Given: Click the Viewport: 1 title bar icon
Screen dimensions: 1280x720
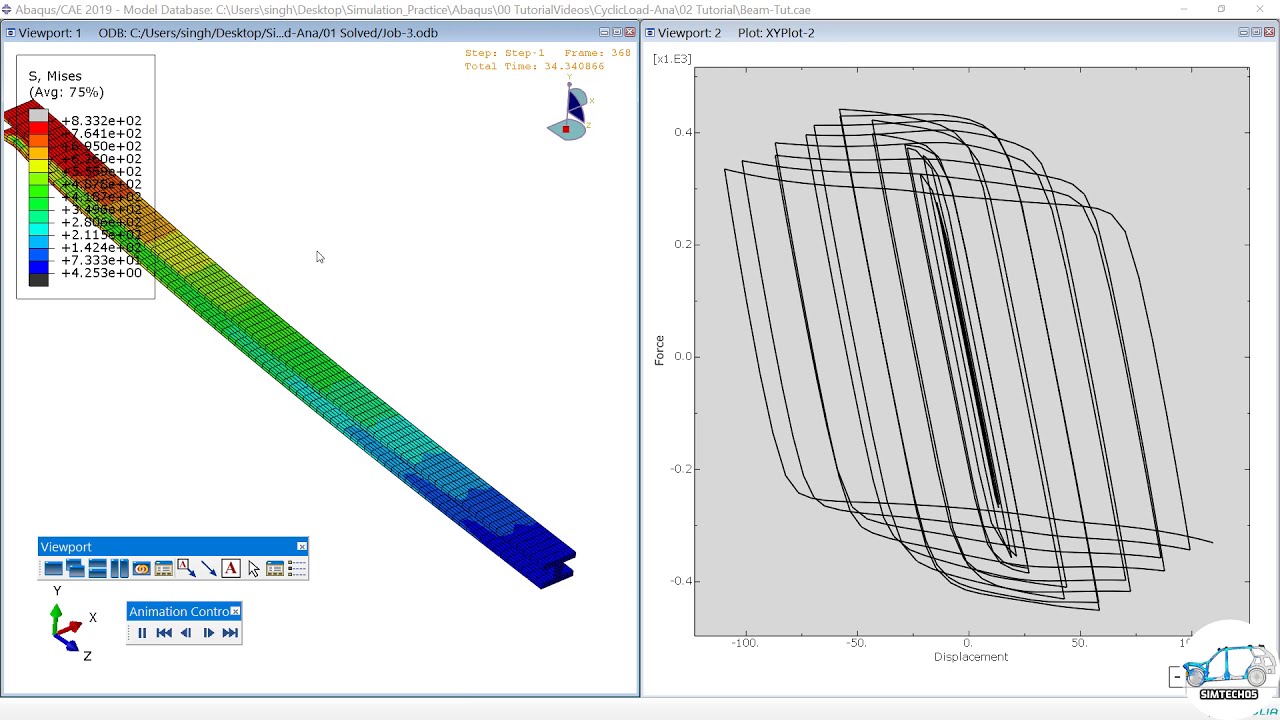Looking at the screenshot, I should (x=11, y=33).
